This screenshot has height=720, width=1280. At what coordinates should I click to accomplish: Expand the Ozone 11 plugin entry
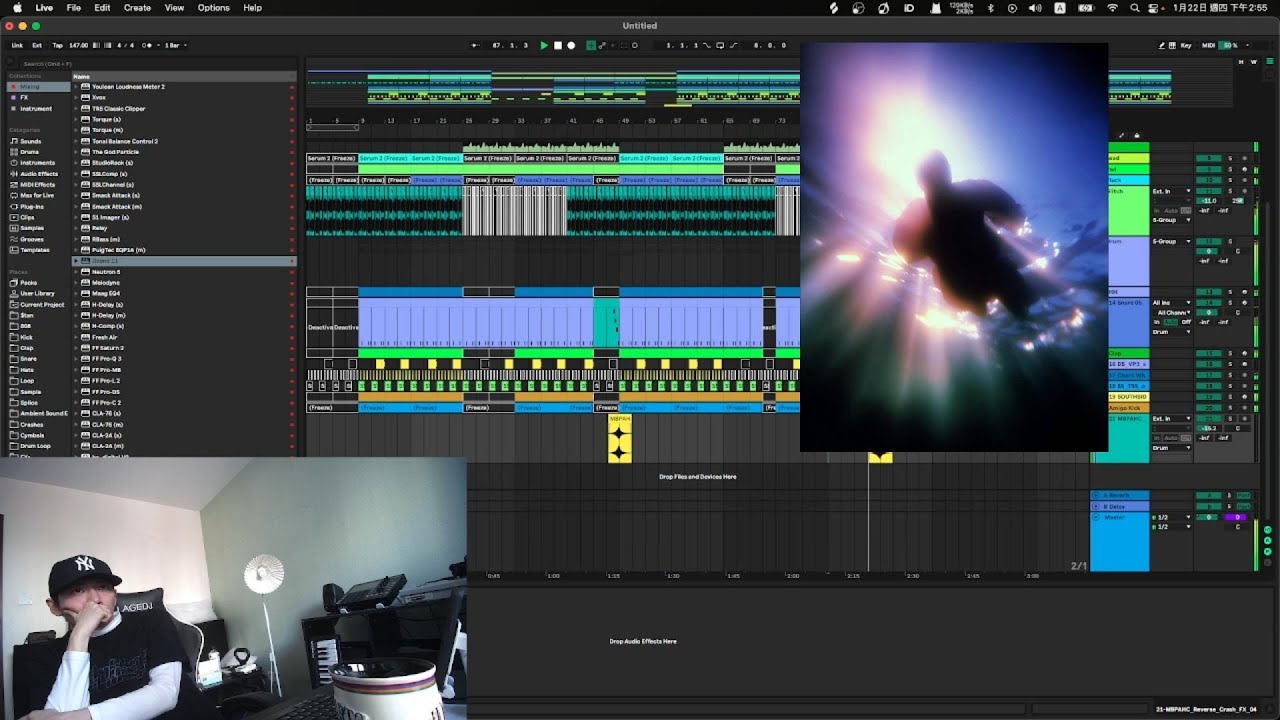[x=76, y=261]
